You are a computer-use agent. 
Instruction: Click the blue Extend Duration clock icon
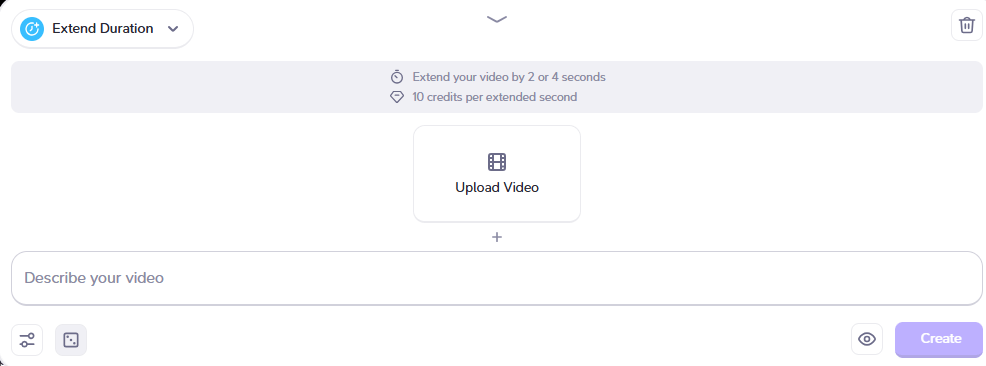coord(31,29)
